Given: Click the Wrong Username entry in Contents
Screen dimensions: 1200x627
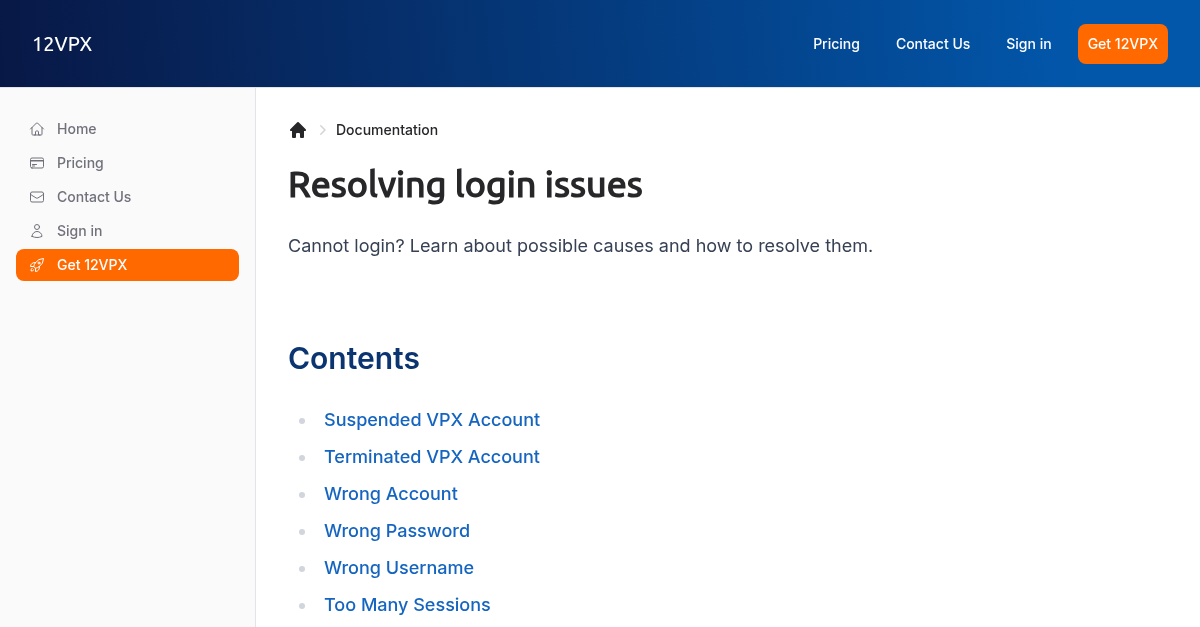Looking at the screenshot, I should (399, 568).
